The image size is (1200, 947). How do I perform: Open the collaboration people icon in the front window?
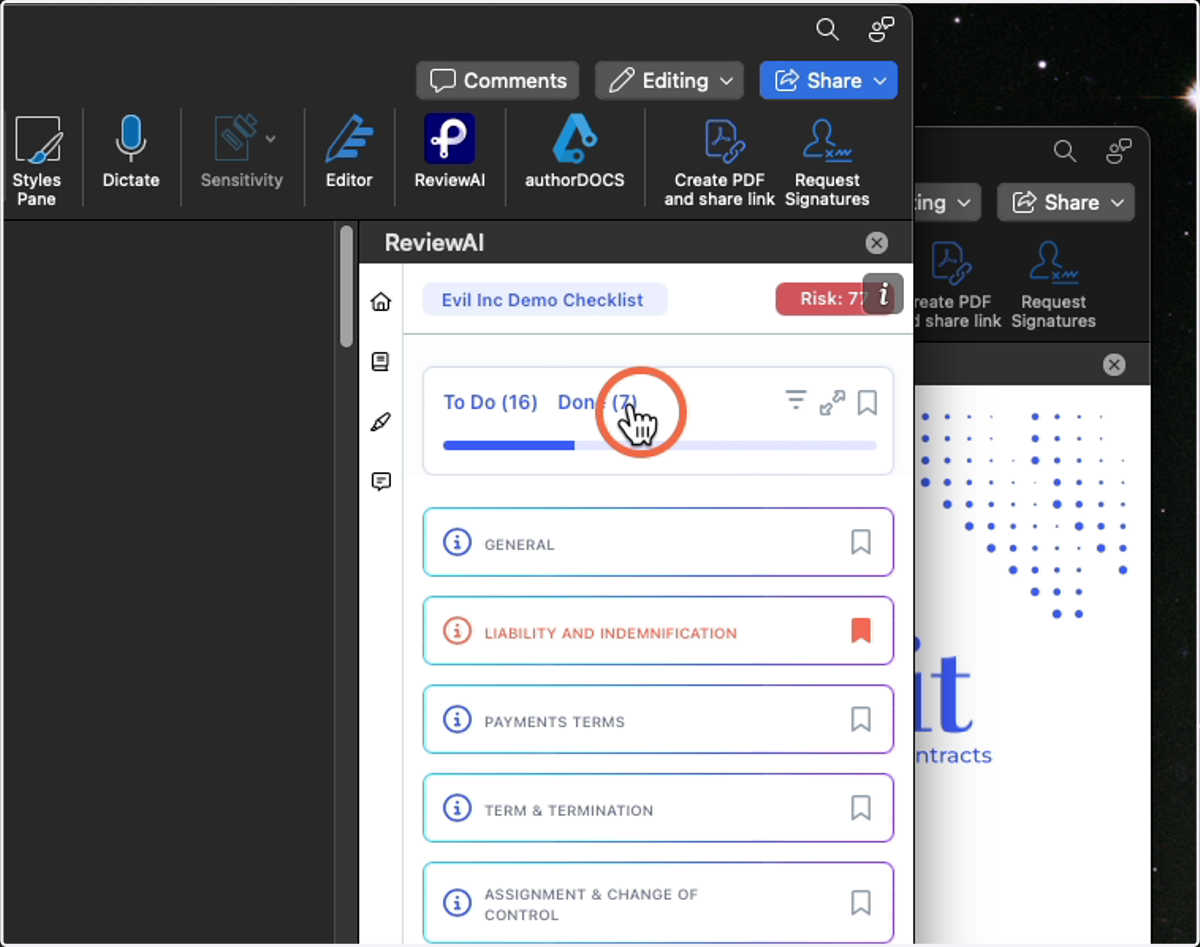point(881,30)
